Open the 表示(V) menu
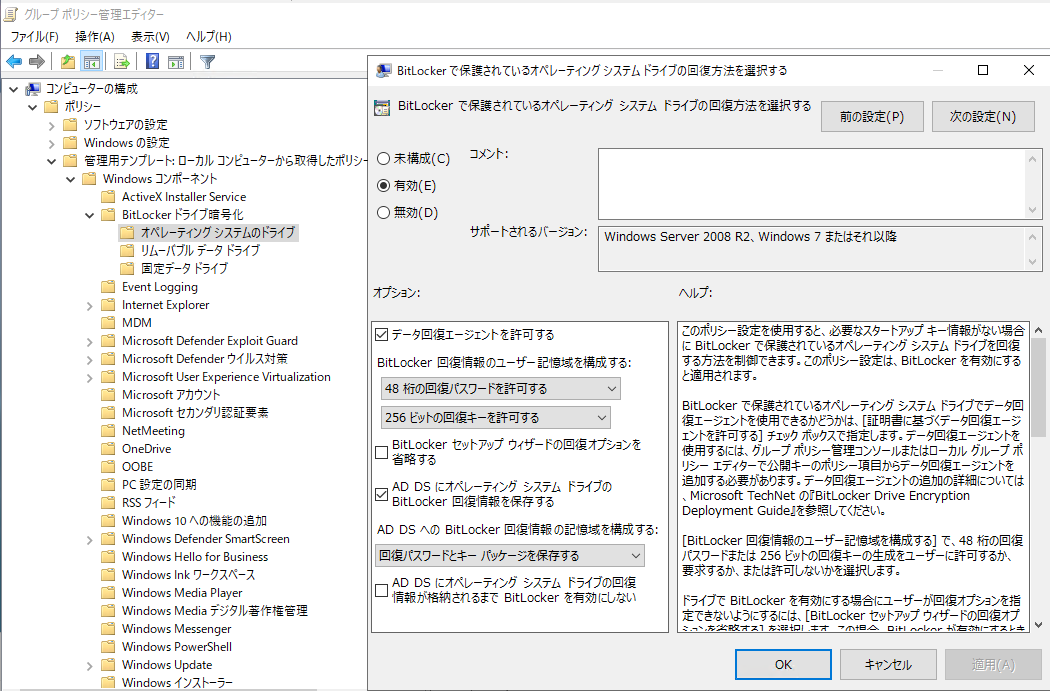 pos(150,37)
